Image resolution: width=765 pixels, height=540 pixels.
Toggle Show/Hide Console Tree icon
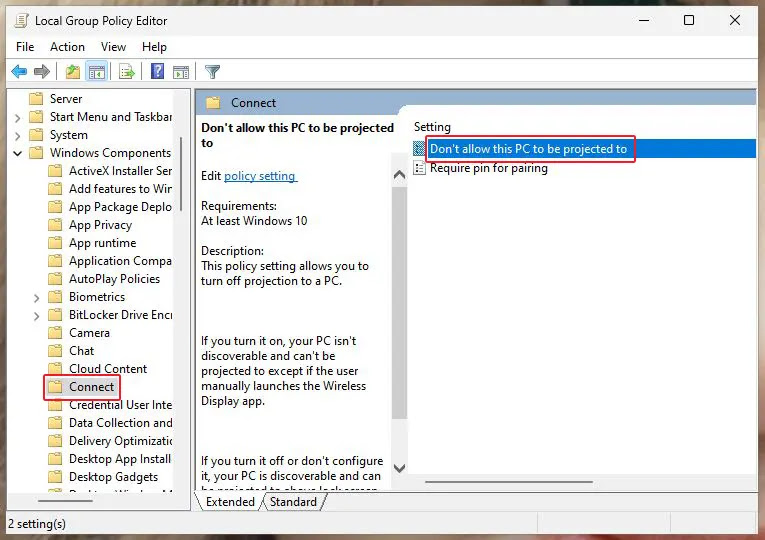97,72
